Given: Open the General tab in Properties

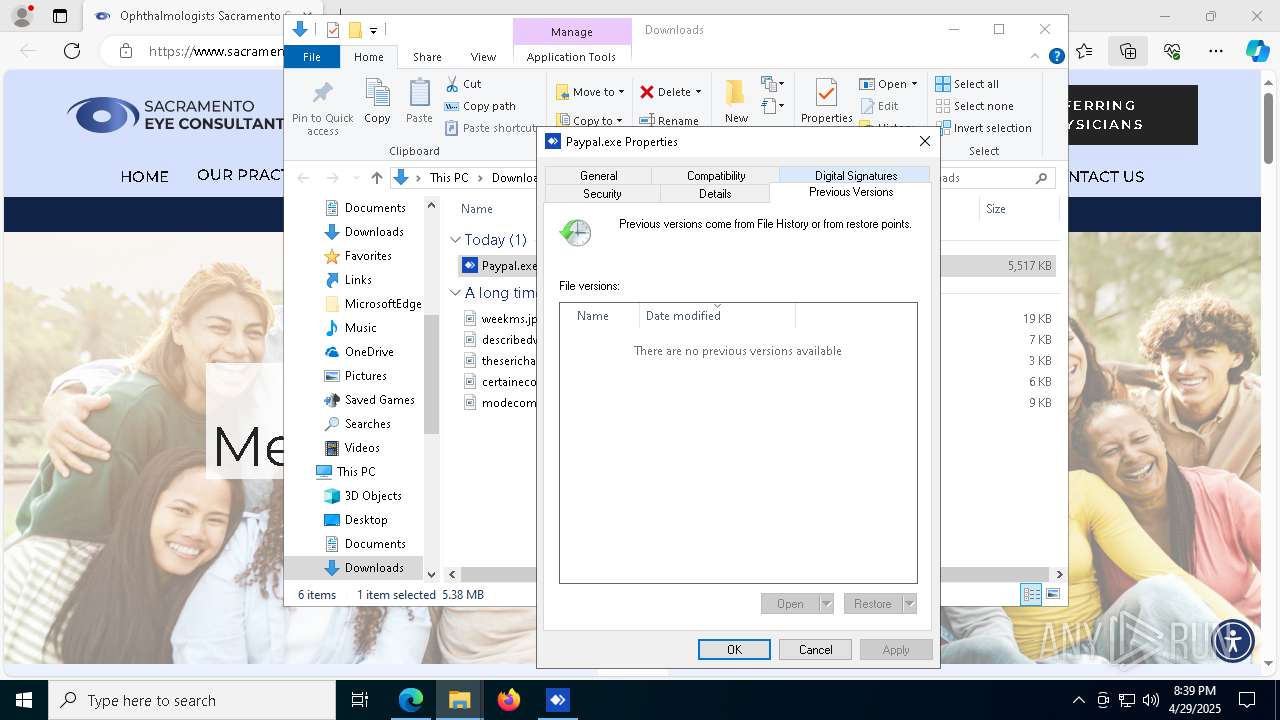Looking at the screenshot, I should click(598, 176).
